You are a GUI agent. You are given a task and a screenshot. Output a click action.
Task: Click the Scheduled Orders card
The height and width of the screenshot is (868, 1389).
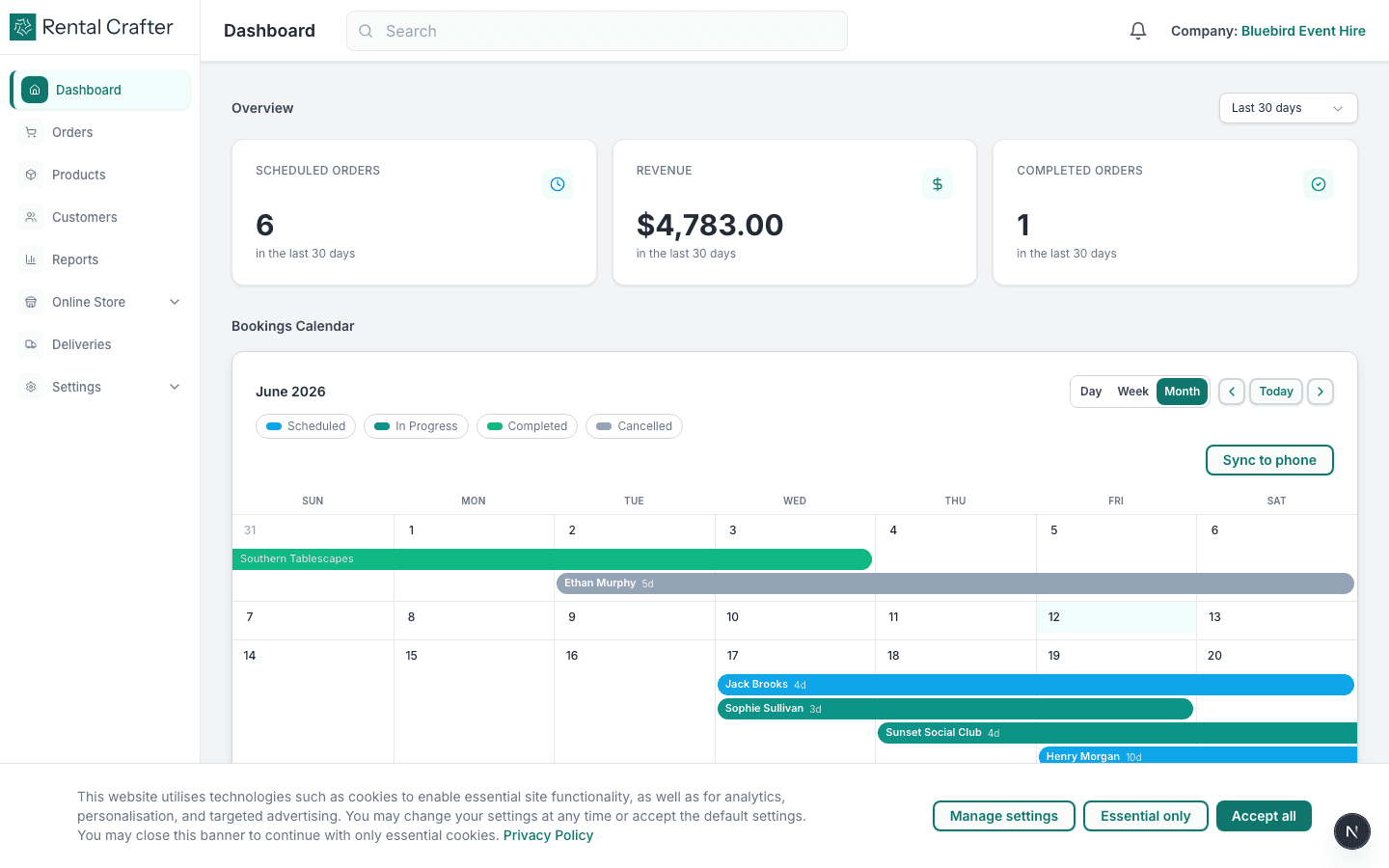tap(414, 212)
